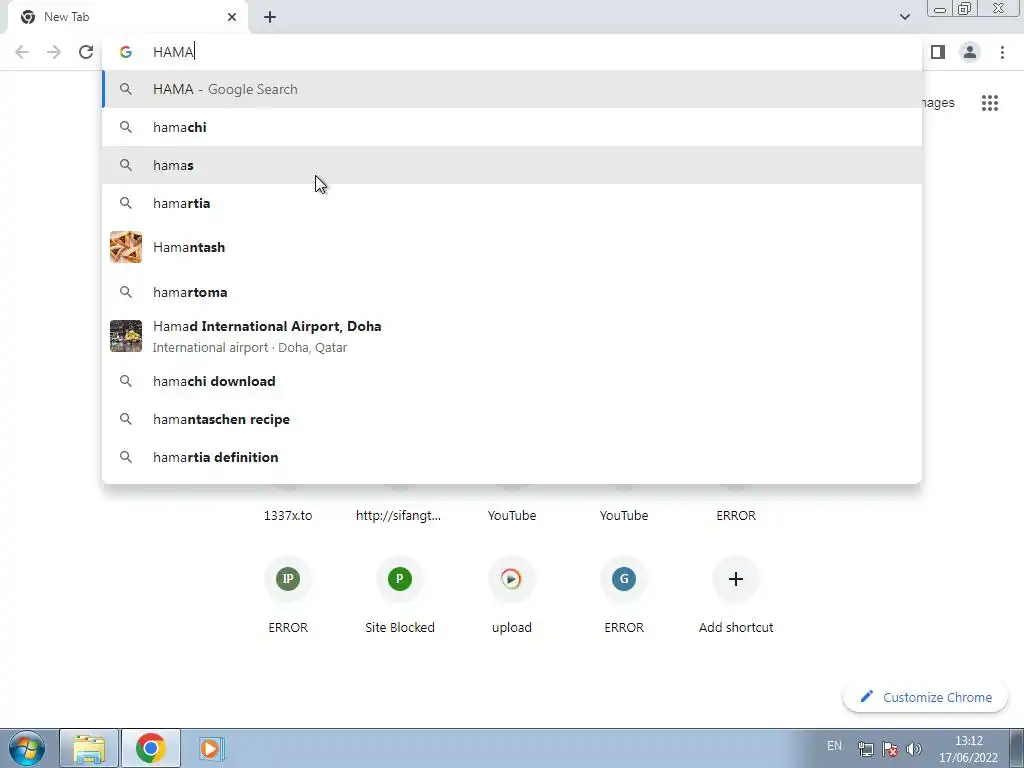Viewport: 1024px width, 768px height.
Task: Choose the hamachi download suggestion
Action: pyautogui.click(x=512, y=381)
